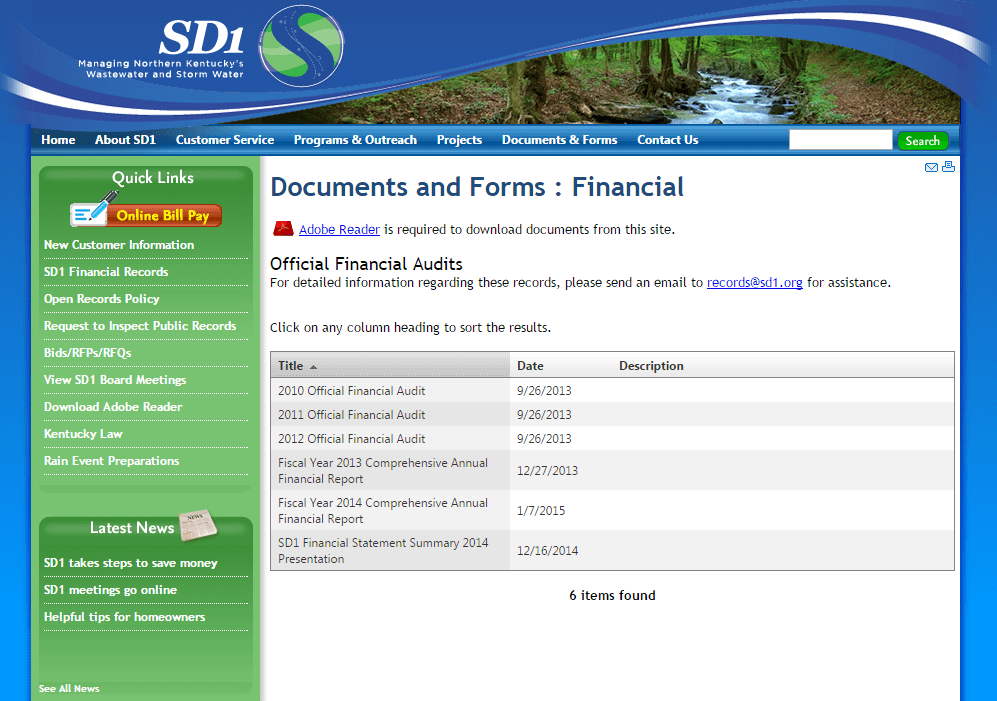Sort table by Title ascending arrow
This screenshot has height=701, width=997.
(313, 367)
